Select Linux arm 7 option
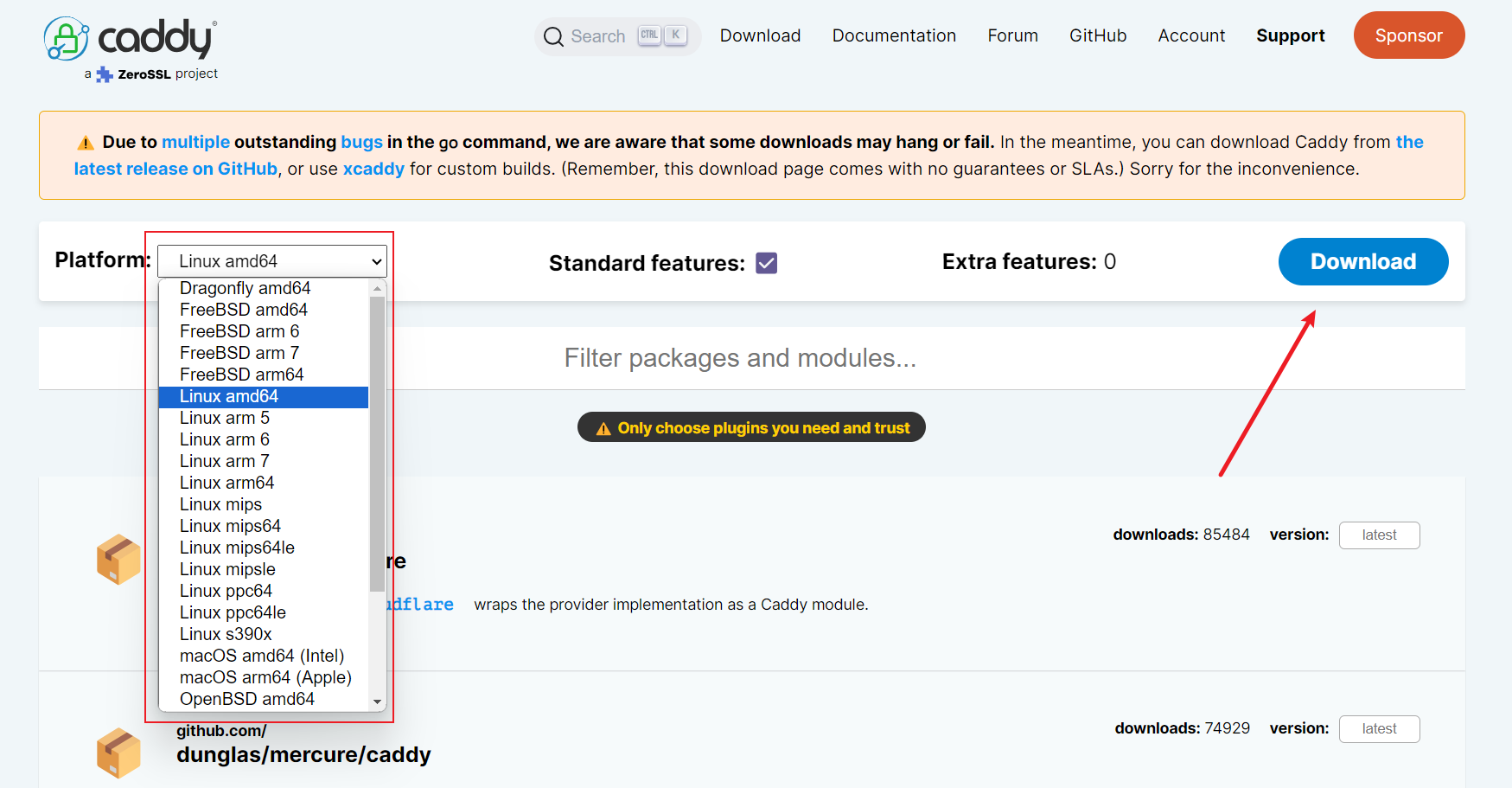 tap(264, 461)
